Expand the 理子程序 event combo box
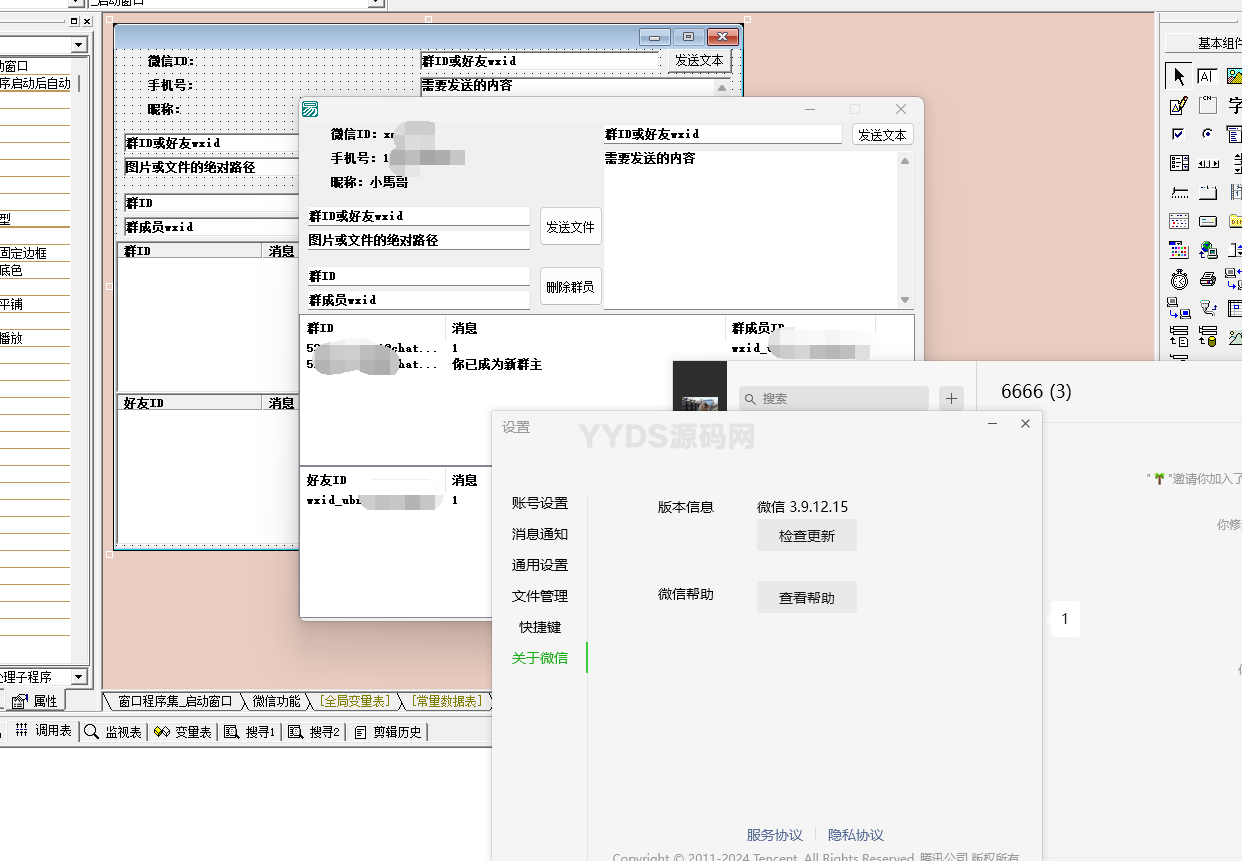Image resolution: width=1242 pixels, height=861 pixels. (x=78, y=677)
